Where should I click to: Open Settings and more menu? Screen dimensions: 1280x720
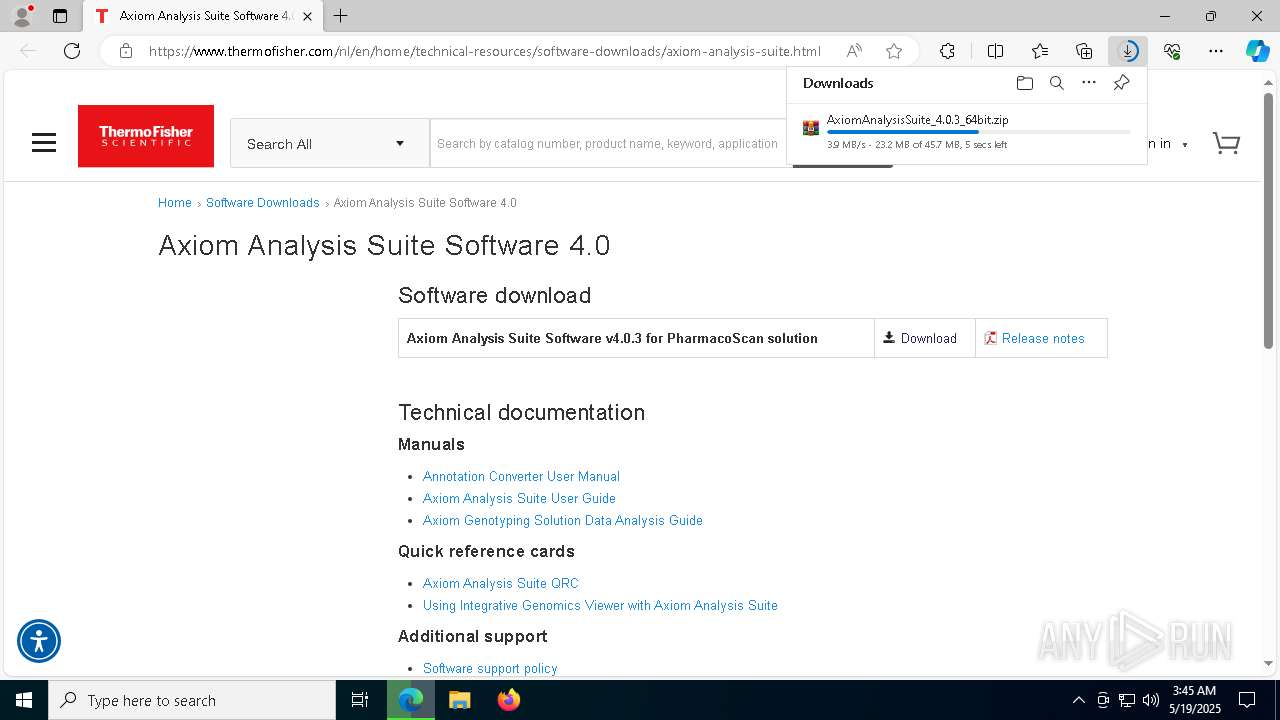(1216, 51)
